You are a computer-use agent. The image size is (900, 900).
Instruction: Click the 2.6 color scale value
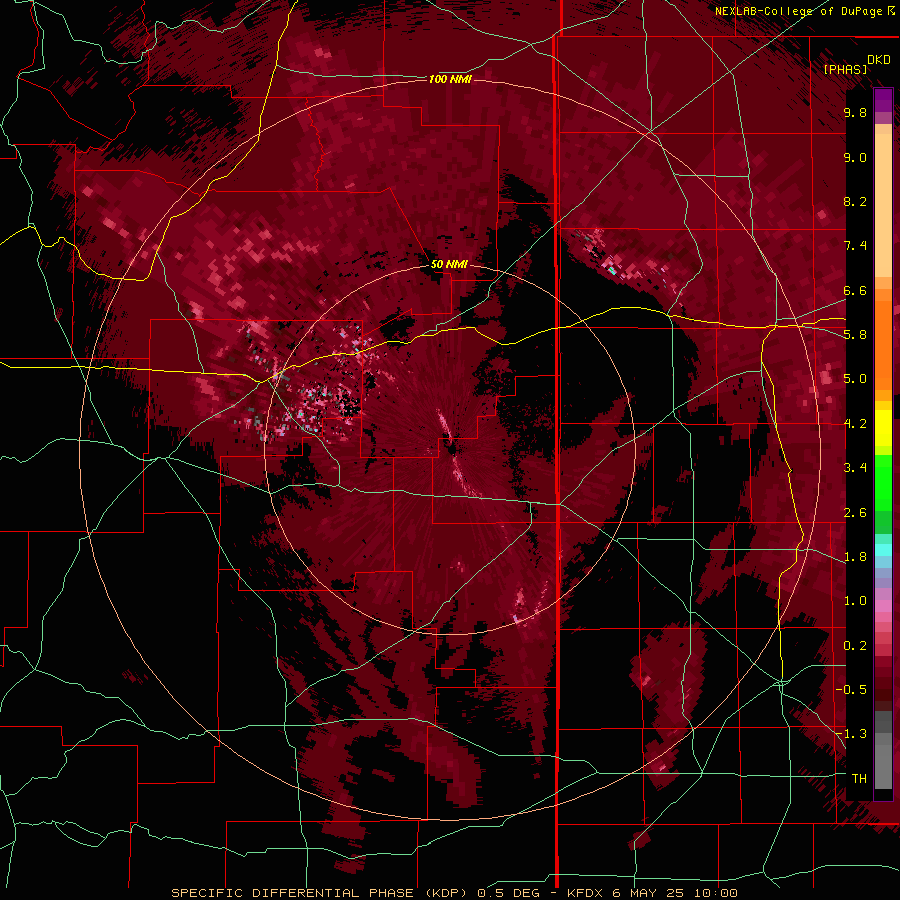[855, 513]
